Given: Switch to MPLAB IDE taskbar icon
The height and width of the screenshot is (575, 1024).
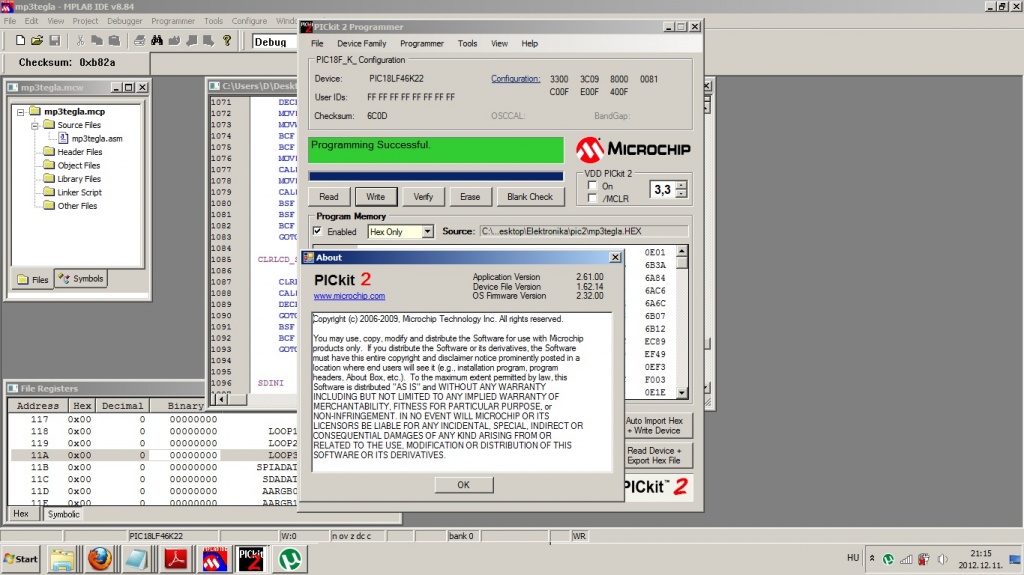Looking at the screenshot, I should (x=214, y=559).
